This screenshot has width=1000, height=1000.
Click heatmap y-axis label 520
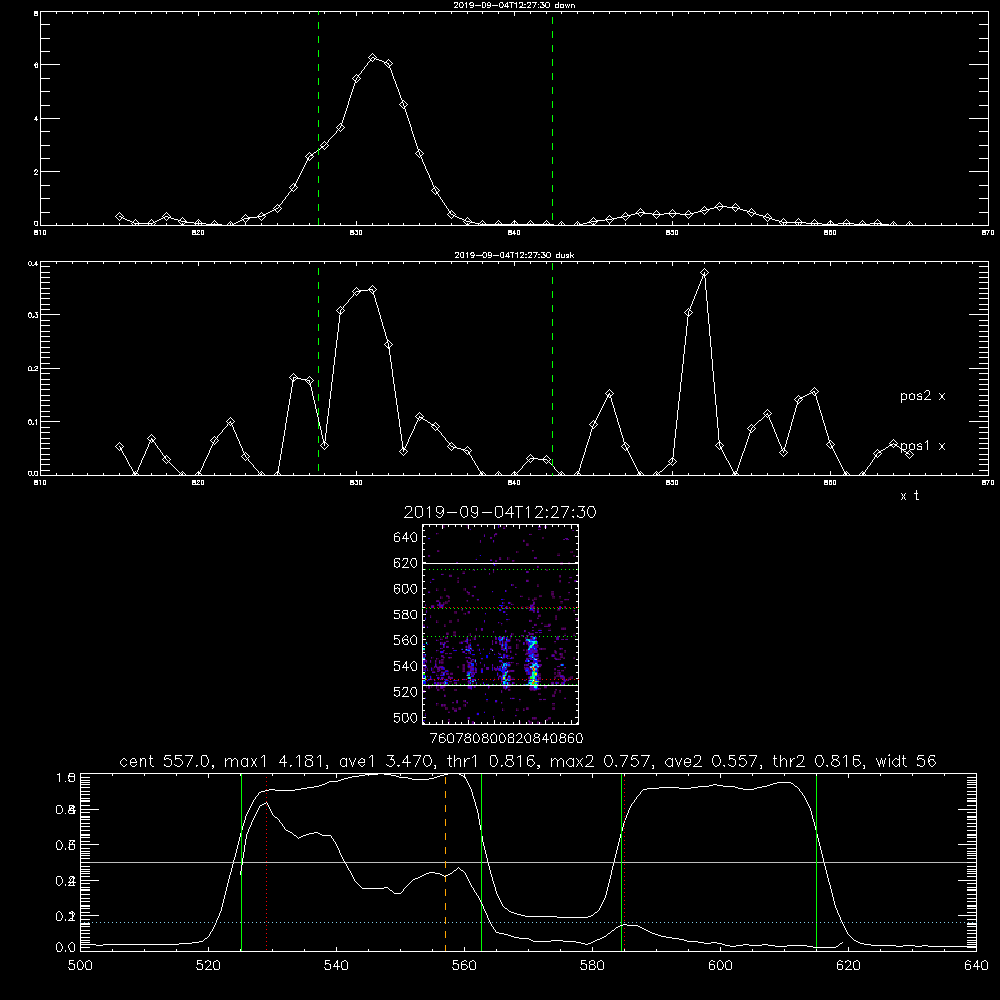coord(406,692)
